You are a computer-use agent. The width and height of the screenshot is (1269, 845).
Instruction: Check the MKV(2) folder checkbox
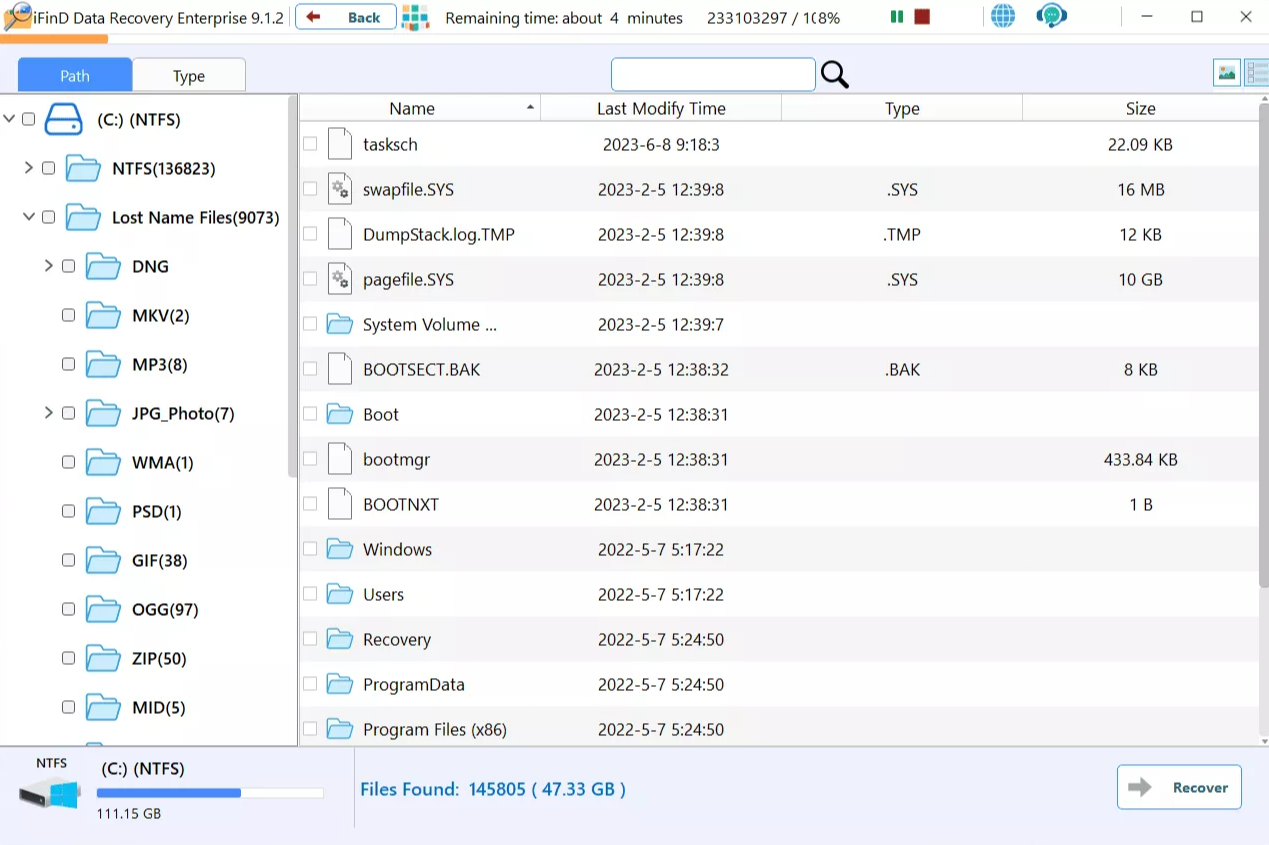coord(68,315)
